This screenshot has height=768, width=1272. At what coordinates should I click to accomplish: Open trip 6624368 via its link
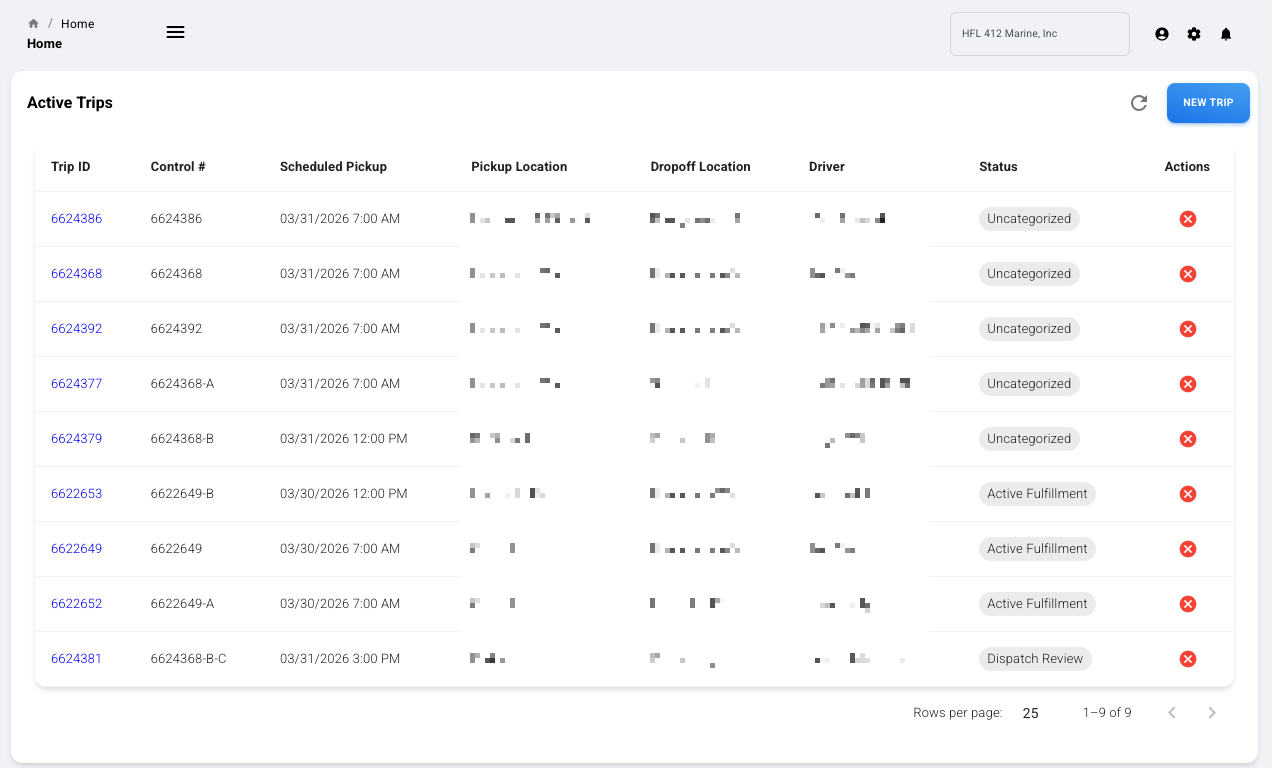(76, 273)
